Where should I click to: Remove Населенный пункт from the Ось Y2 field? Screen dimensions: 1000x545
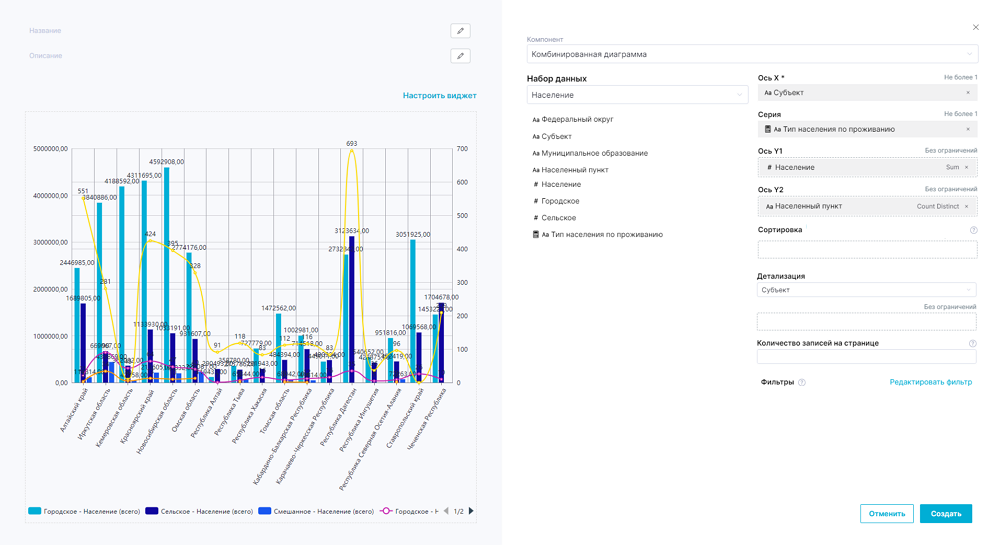tap(967, 207)
